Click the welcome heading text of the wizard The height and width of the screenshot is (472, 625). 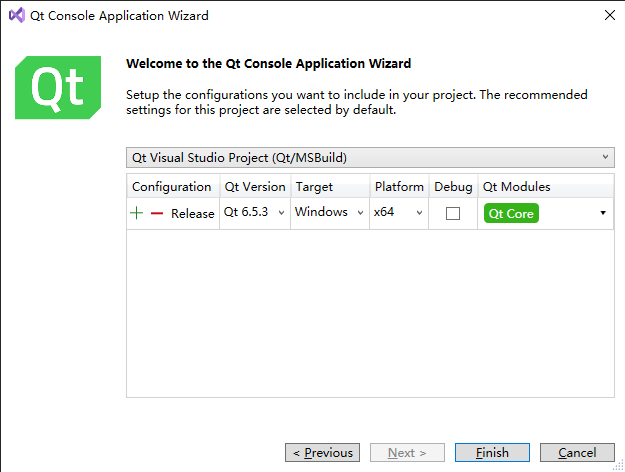268,63
